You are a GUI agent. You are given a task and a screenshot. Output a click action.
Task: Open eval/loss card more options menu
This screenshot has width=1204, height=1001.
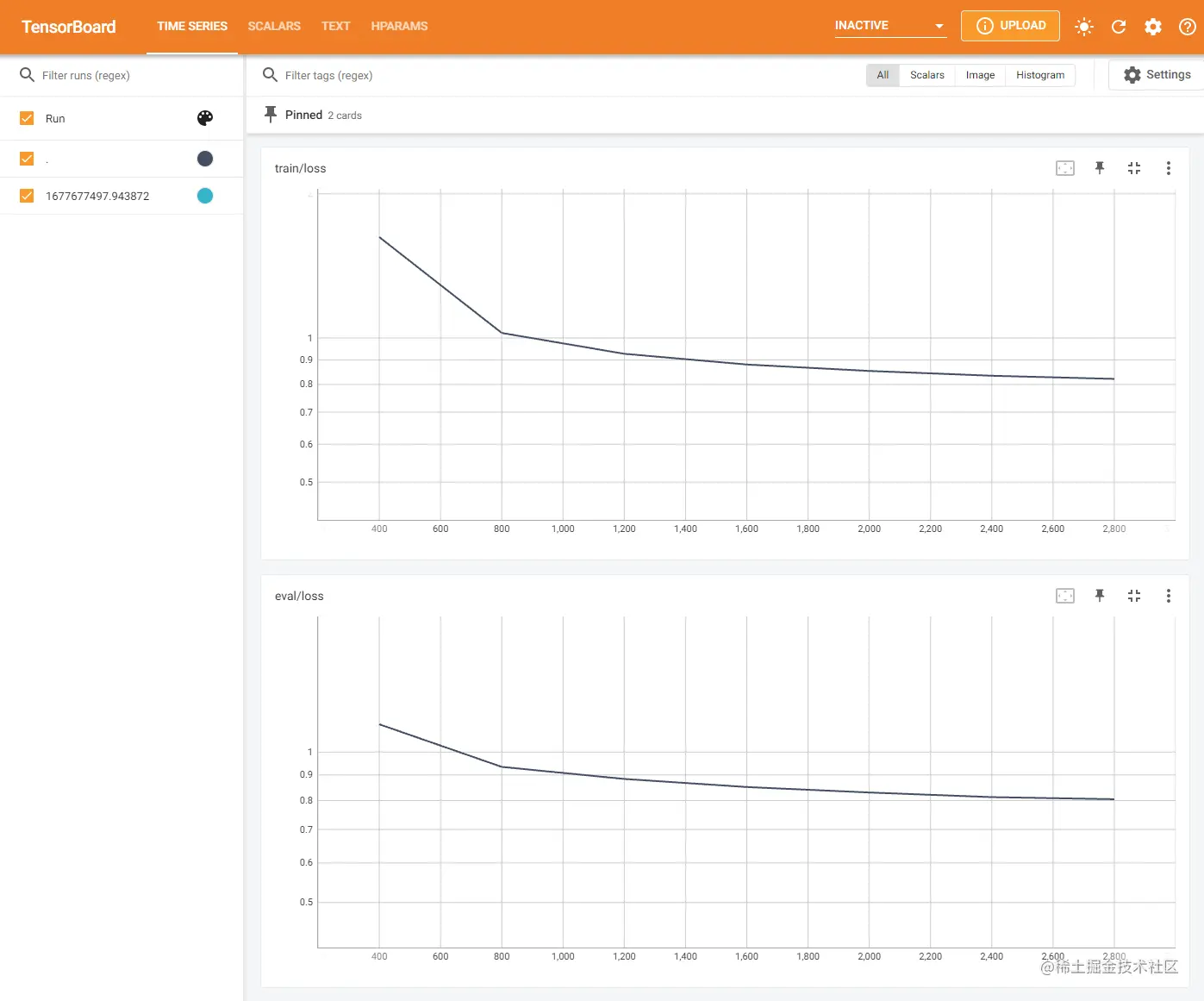(1169, 596)
